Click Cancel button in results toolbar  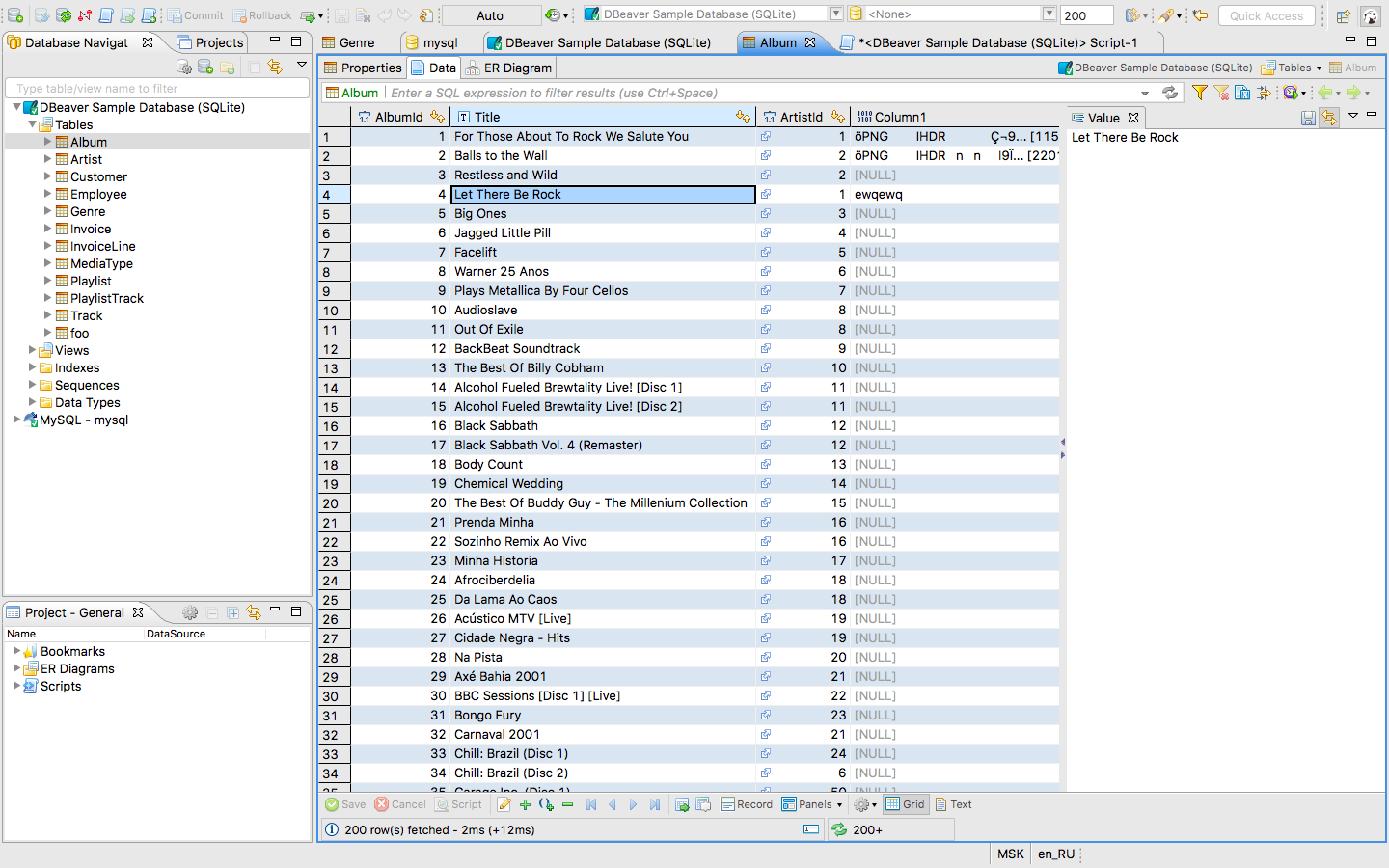400,804
